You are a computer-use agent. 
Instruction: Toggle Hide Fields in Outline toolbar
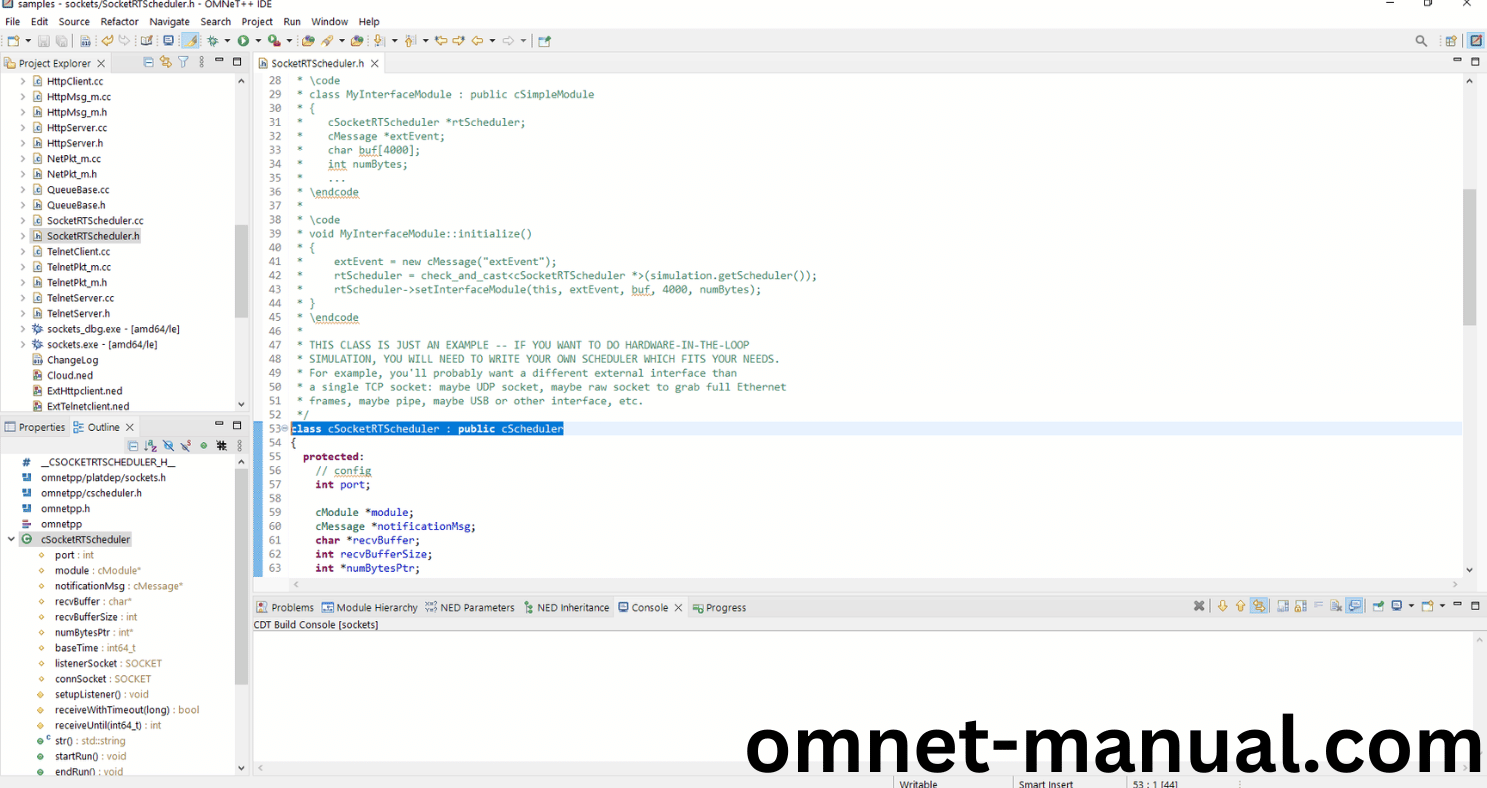pyautogui.click(x=168, y=446)
